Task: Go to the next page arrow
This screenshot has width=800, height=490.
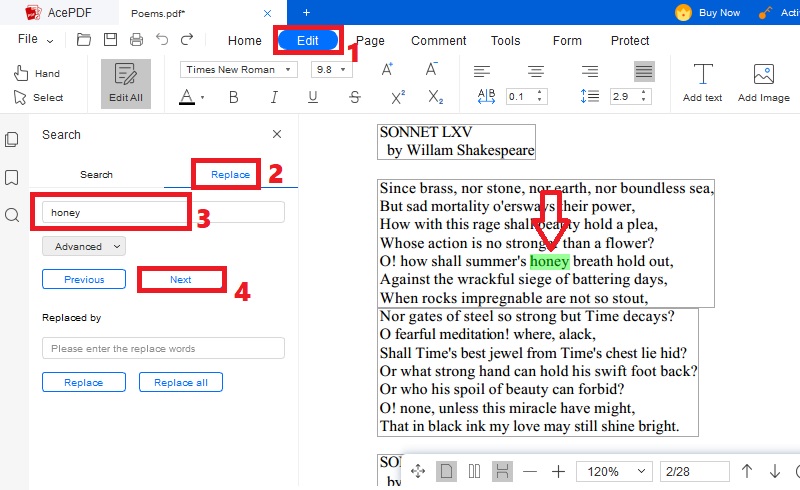Action: coord(774,471)
